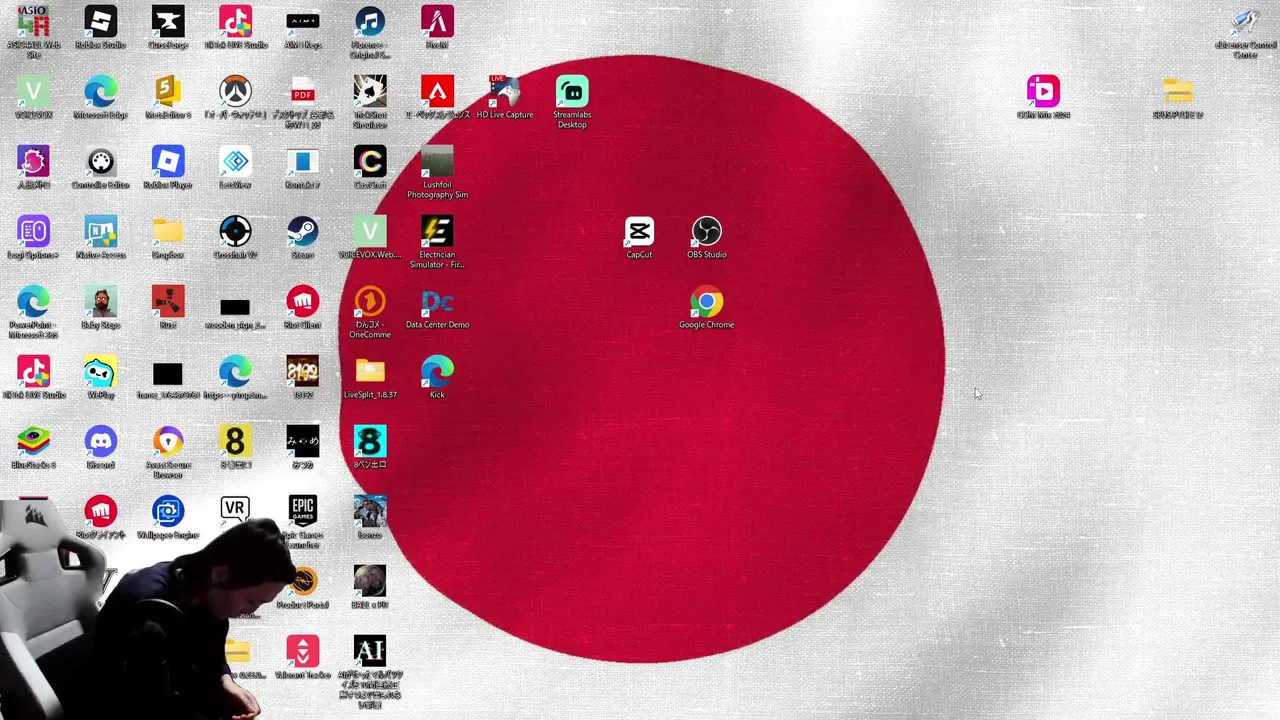
Task: Launch Epic Games Launcher
Action: [303, 512]
